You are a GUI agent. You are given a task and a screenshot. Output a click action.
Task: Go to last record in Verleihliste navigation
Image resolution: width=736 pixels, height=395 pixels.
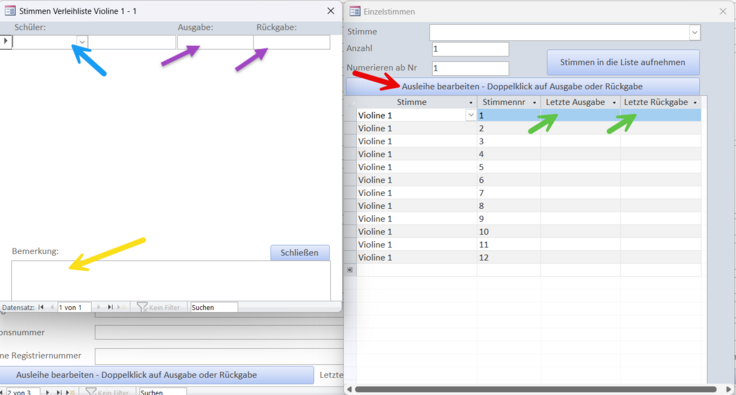tap(110, 307)
